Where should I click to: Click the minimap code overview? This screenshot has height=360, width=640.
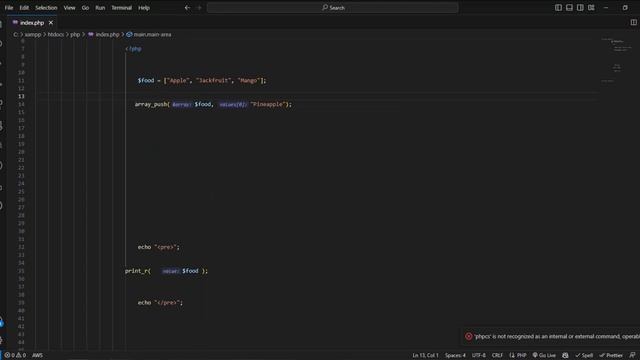618,61
